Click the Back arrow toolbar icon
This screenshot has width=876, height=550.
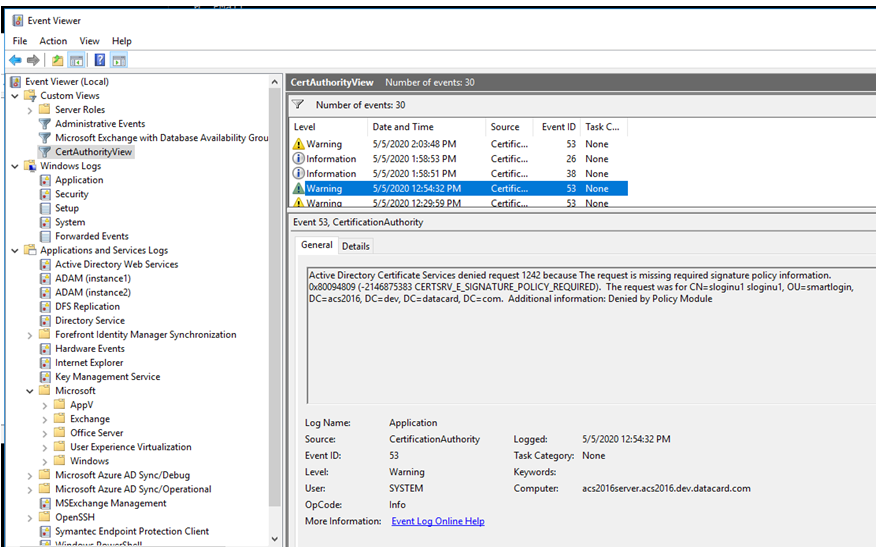tap(15, 60)
